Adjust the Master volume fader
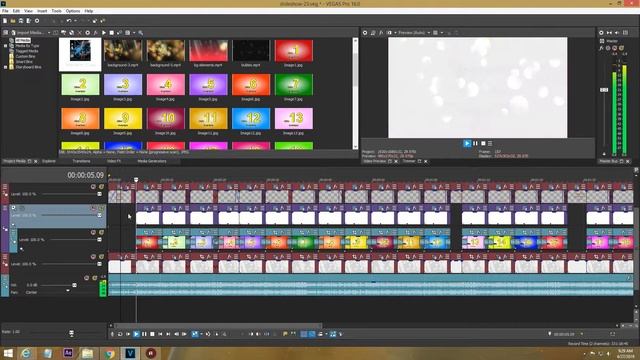640x360 pixels. click(x=604, y=90)
